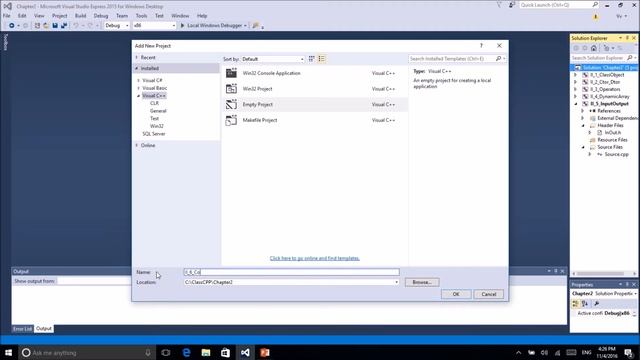640x360 pixels.
Task: Open the Debug configuration dropdown
Action: pyautogui.click(x=116, y=25)
